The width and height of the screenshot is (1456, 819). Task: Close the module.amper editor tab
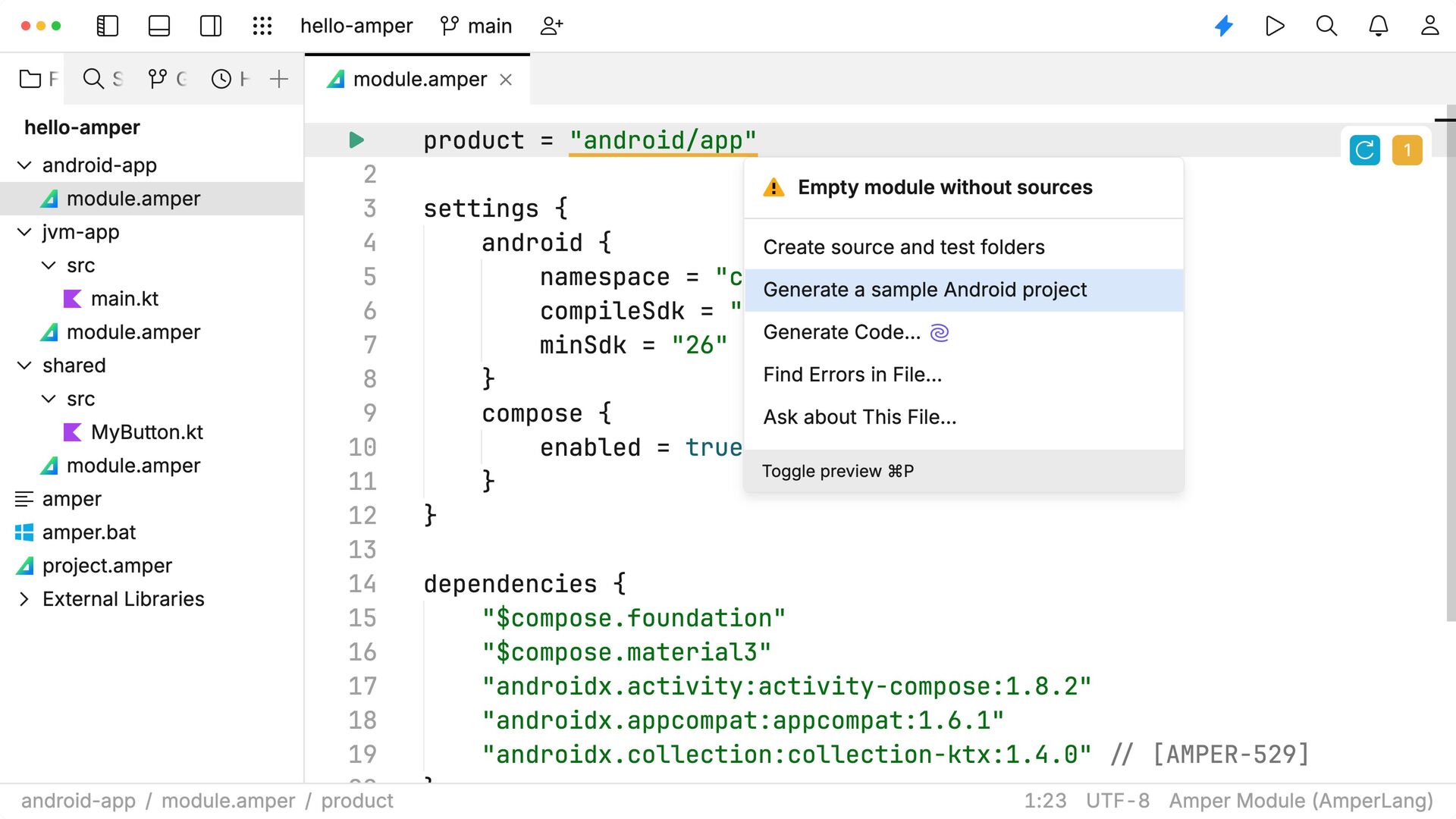click(x=506, y=80)
